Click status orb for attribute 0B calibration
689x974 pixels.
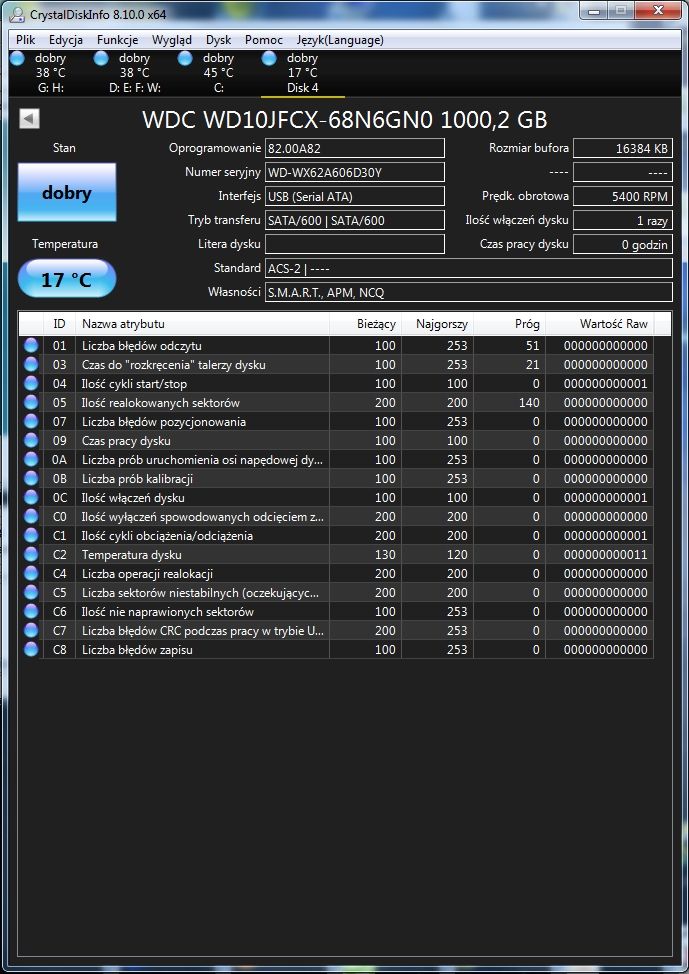pos(30,479)
